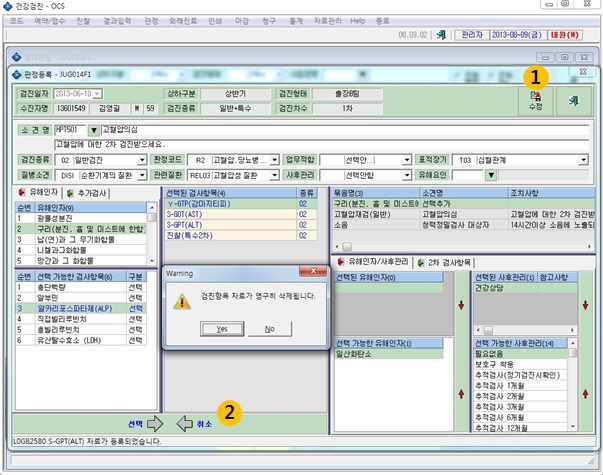
Task: Open the 코드 menu
Action: pos(17,21)
